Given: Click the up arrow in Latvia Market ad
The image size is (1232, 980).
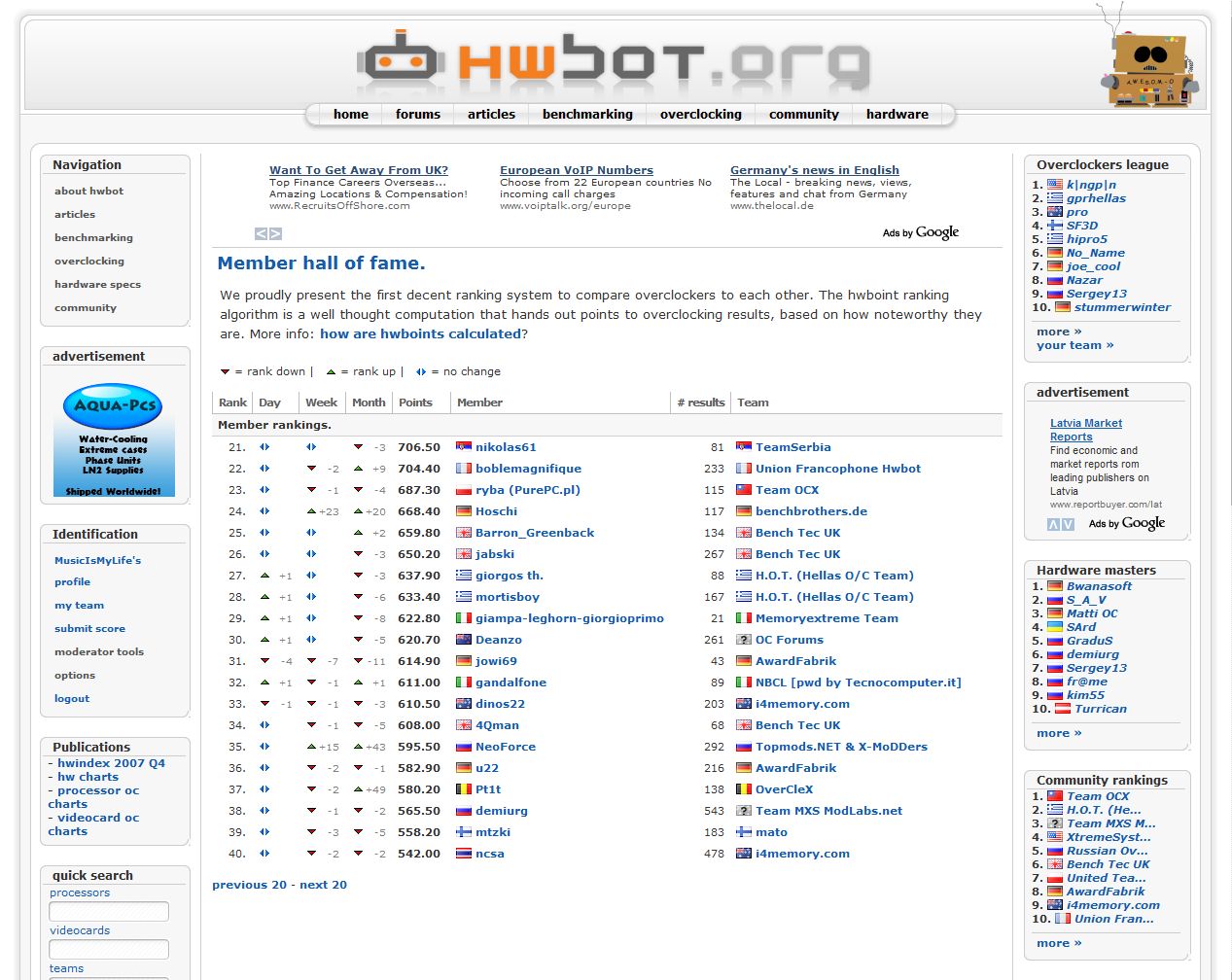Looking at the screenshot, I should [1053, 524].
